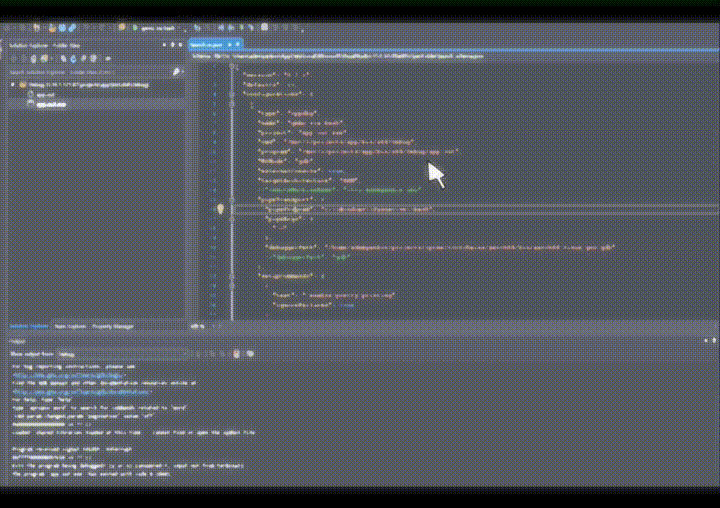
Task: Switch to the Property Manager tab
Action: coord(113,326)
